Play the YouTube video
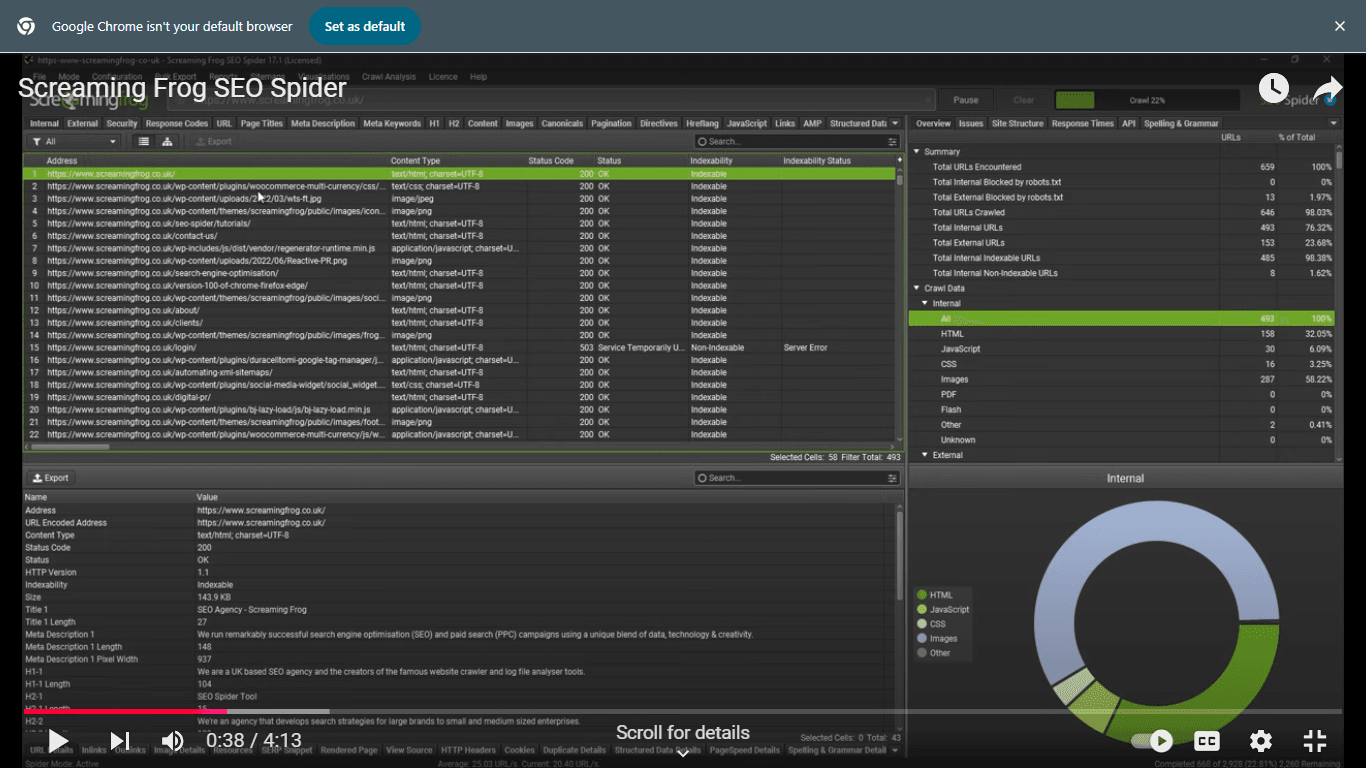This screenshot has height=768, width=1366. 58,741
